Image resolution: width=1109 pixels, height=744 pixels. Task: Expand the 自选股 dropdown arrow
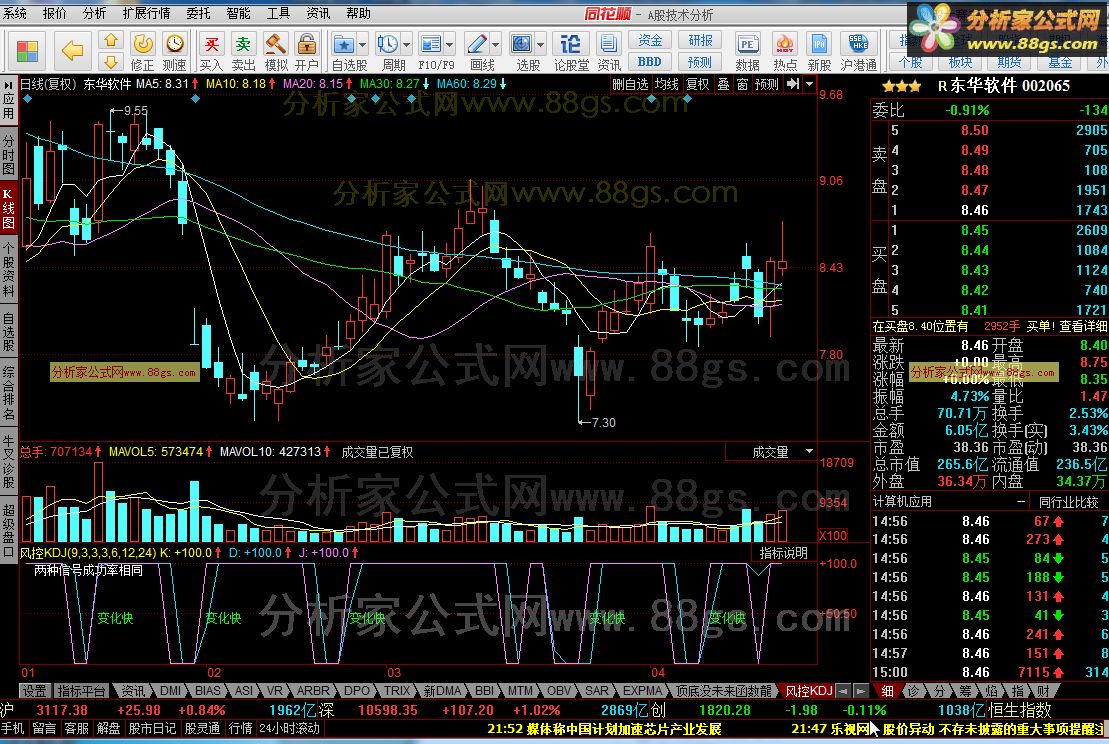[362, 45]
